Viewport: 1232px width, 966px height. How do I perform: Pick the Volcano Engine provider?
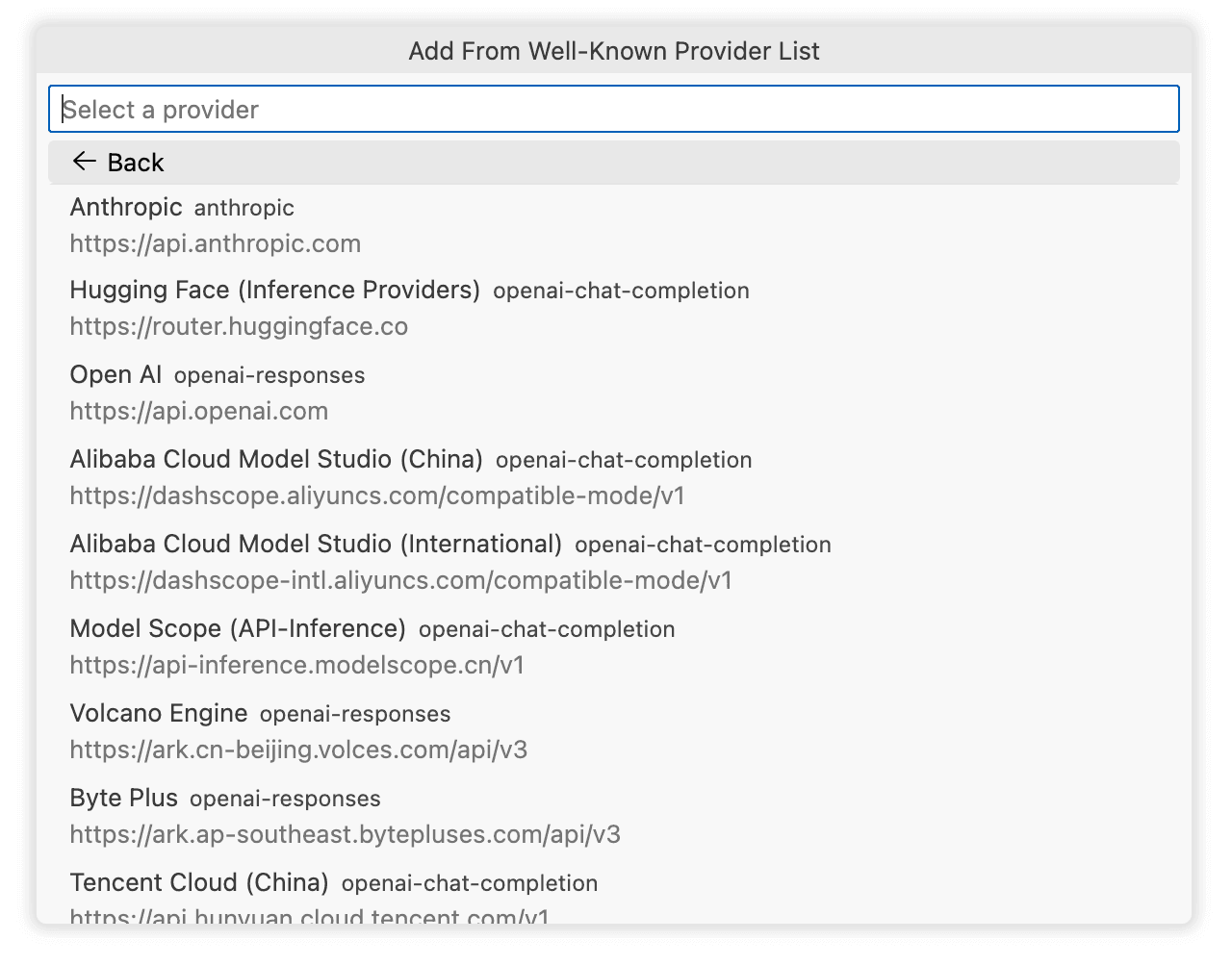(x=614, y=731)
